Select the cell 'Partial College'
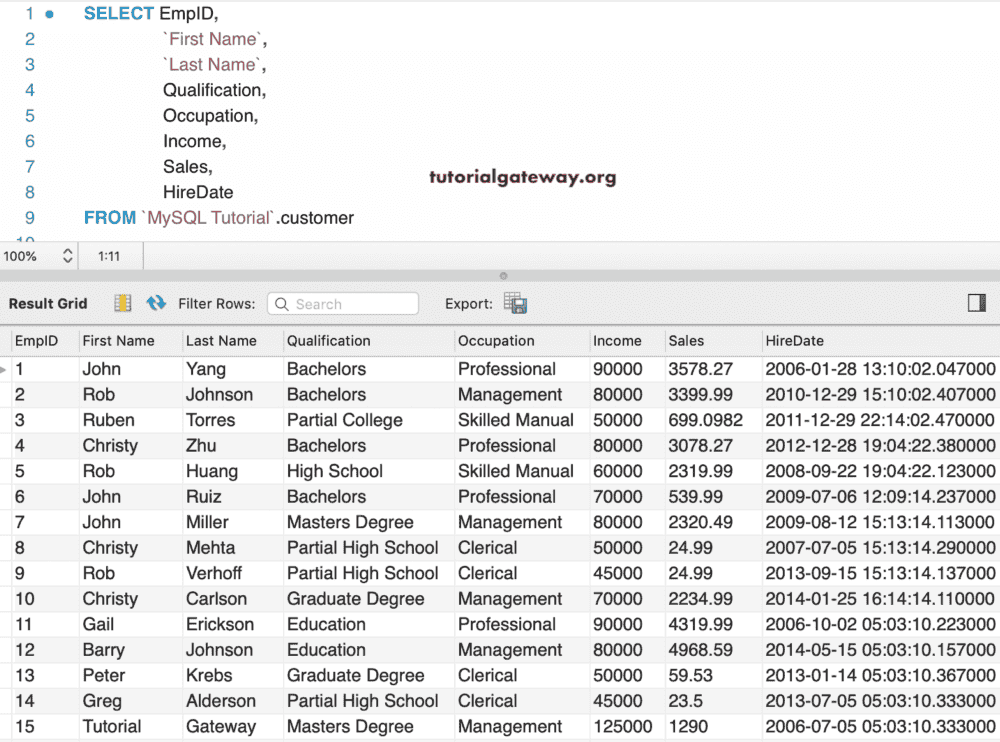Screen dimensions: 1000x742 click(344, 420)
